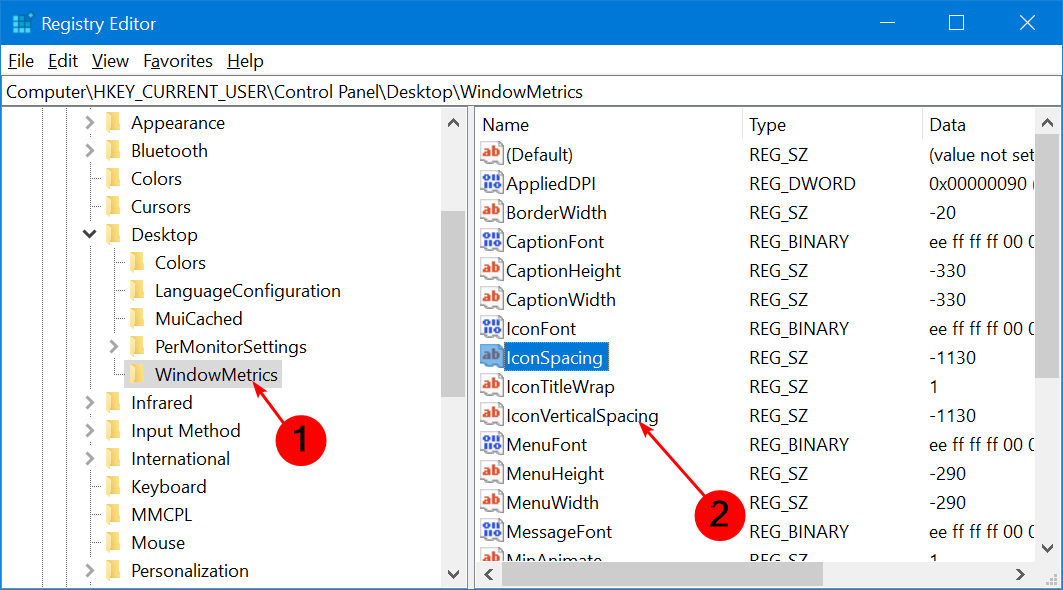This screenshot has height=590, width=1063.
Task: Click values pane horizontal scroll right arrow
Action: pyautogui.click(x=1020, y=574)
